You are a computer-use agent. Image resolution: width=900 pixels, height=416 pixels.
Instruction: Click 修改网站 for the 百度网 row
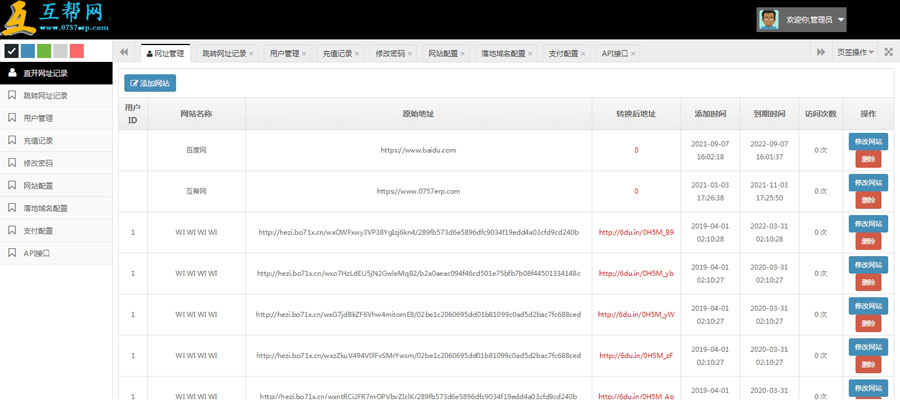click(868, 142)
